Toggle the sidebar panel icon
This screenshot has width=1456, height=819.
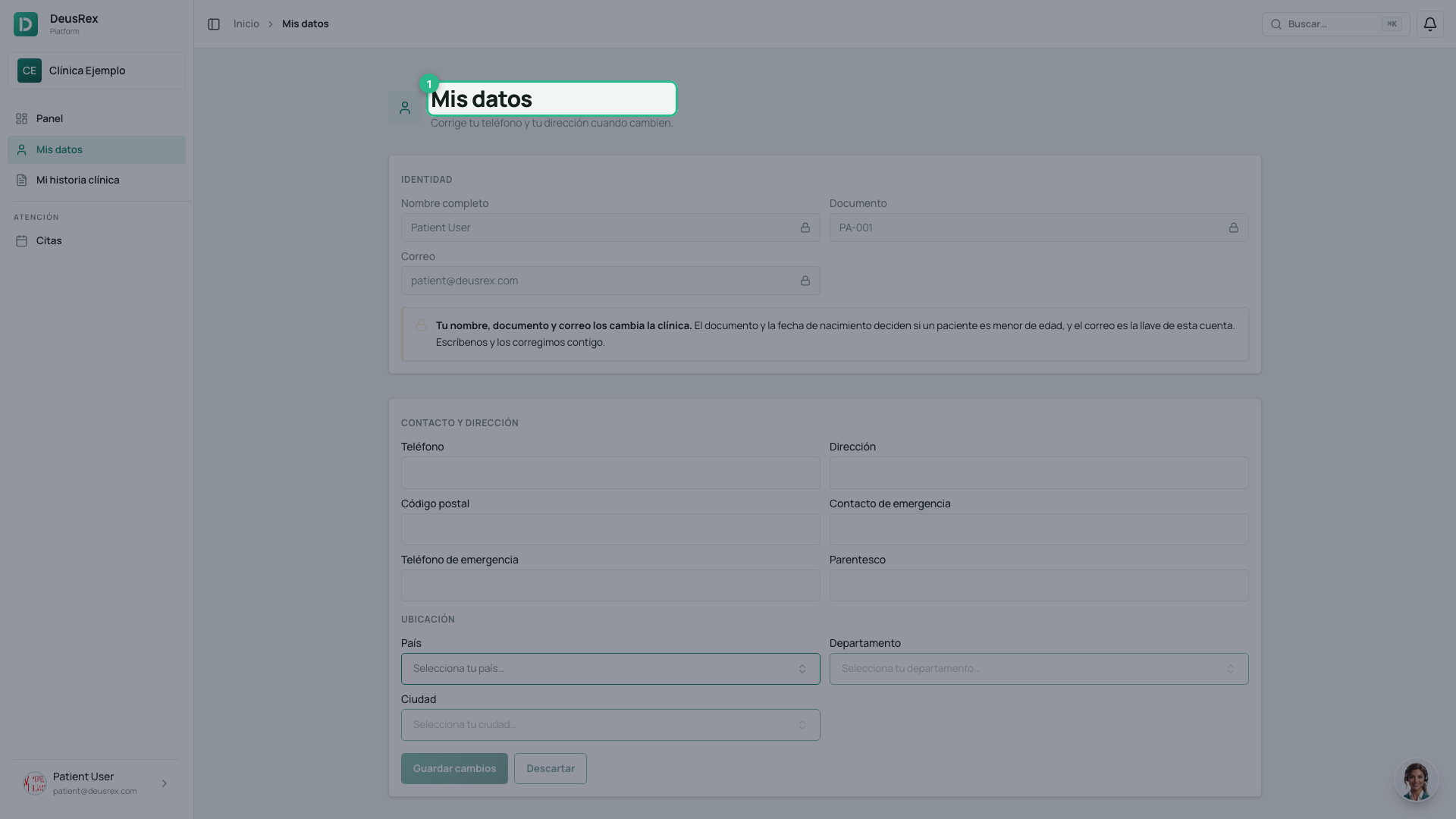coord(214,24)
